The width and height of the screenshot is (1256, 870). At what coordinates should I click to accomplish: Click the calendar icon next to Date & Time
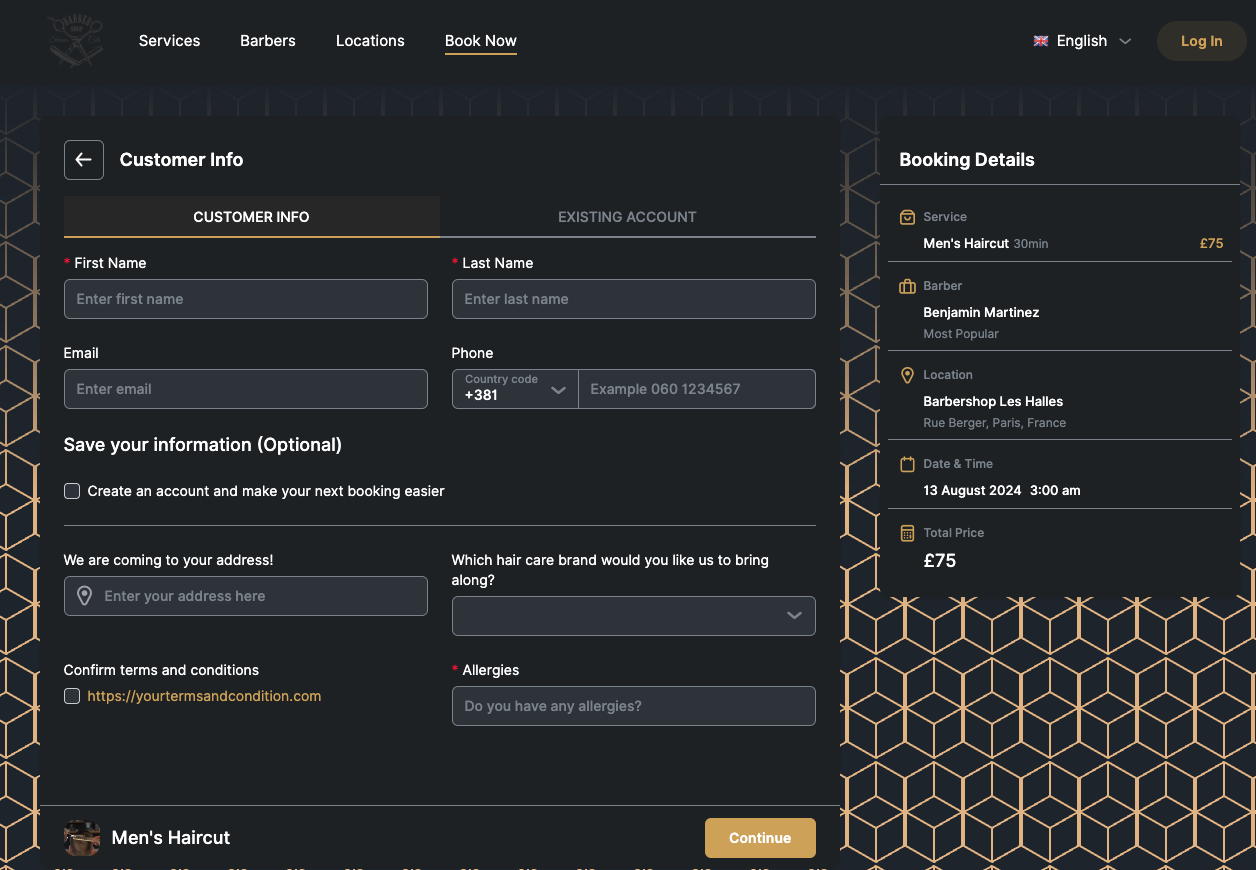[x=907, y=464]
